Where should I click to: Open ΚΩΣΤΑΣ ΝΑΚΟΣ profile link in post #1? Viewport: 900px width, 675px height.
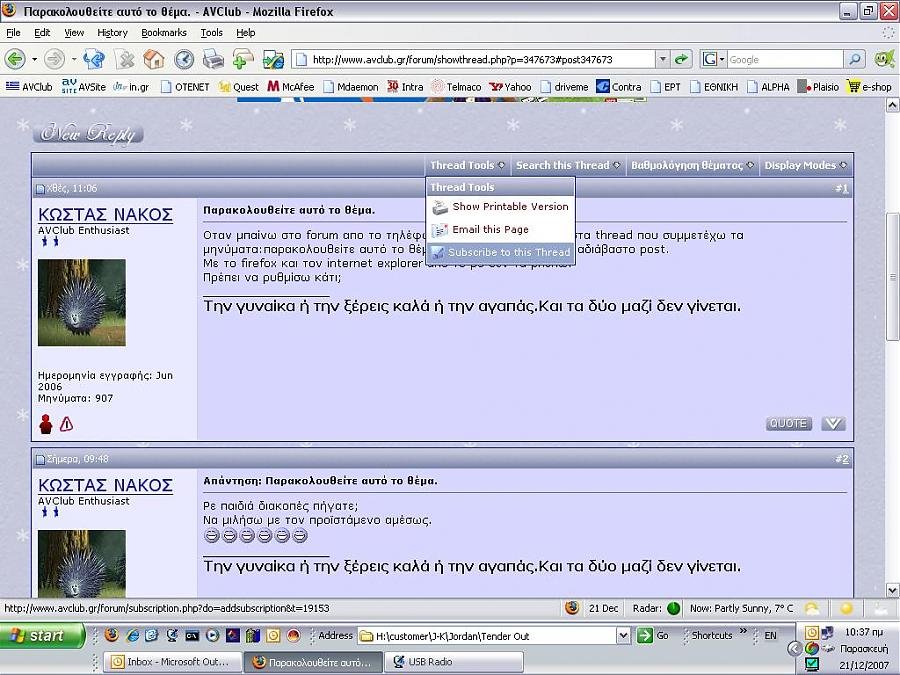(x=106, y=215)
